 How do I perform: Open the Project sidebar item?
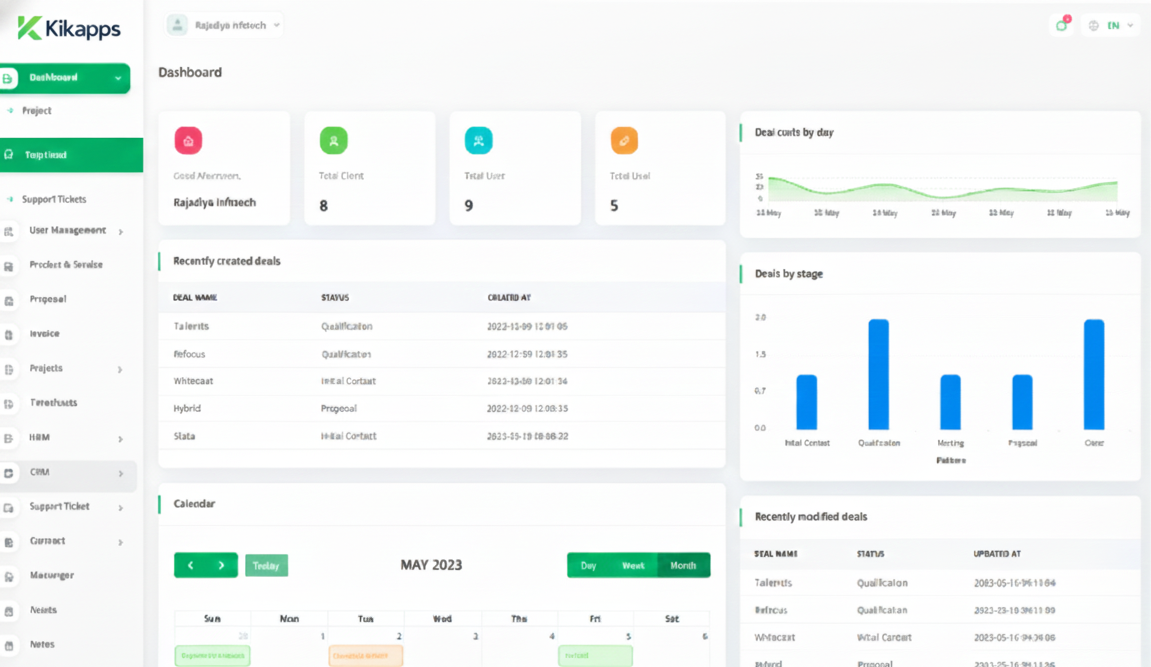pyautogui.click(x=37, y=111)
